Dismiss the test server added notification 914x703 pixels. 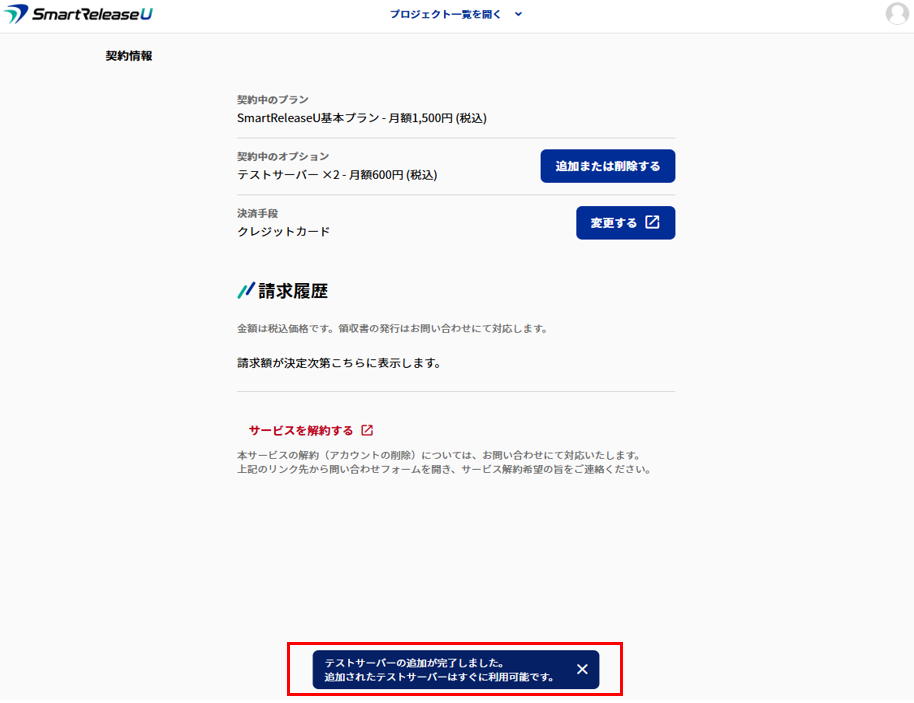coord(582,669)
